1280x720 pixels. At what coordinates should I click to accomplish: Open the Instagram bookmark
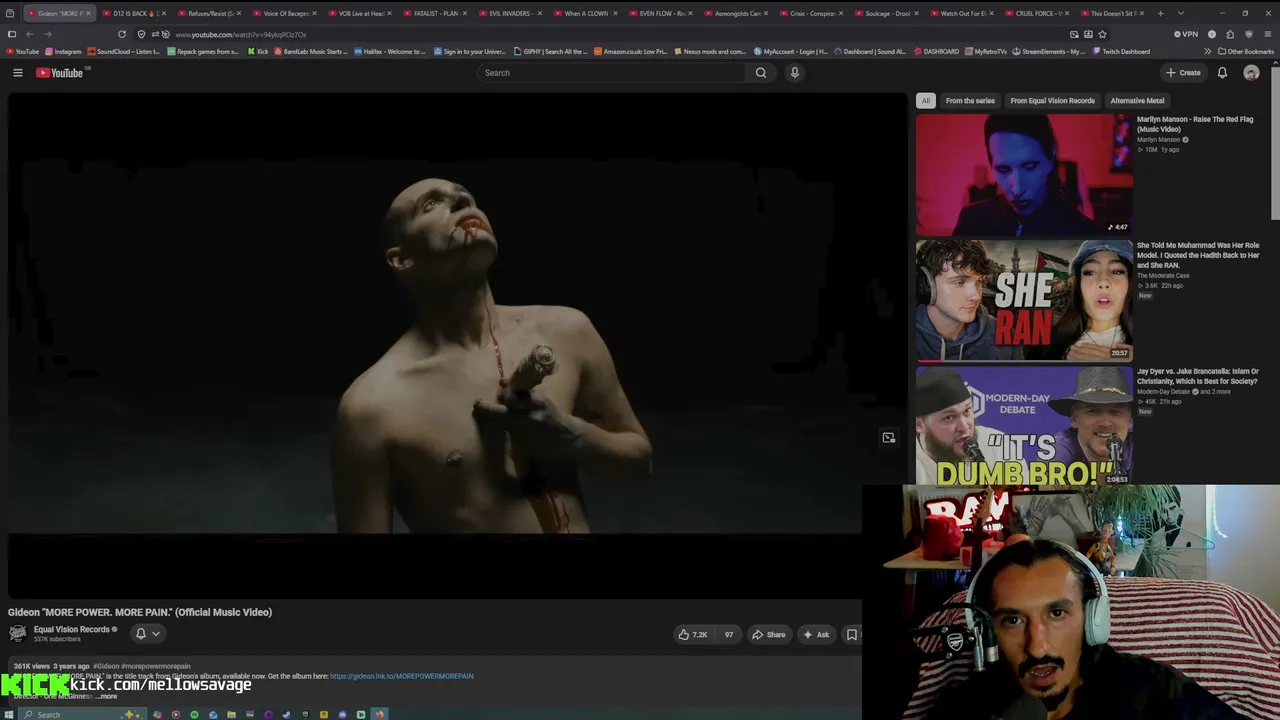(63, 51)
